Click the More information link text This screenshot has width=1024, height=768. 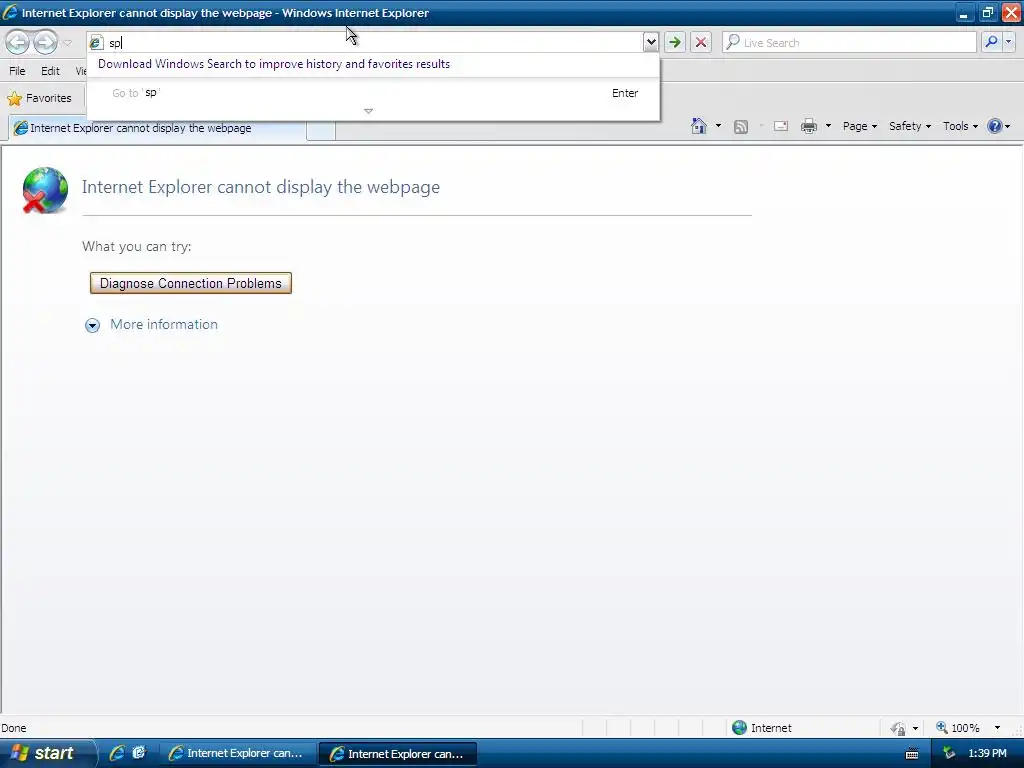164,325
